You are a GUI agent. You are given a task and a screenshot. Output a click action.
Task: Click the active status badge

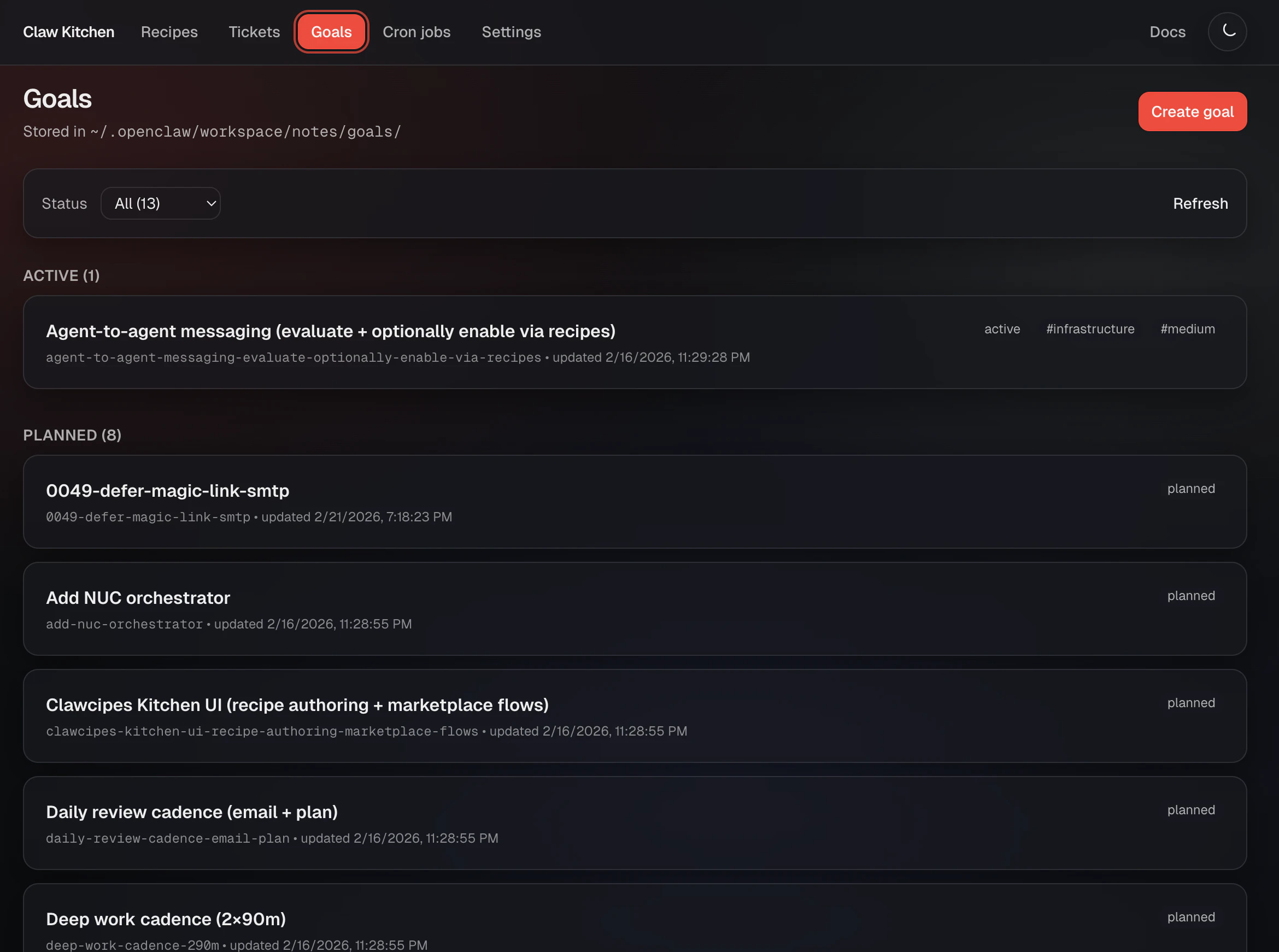pyautogui.click(x=1002, y=329)
